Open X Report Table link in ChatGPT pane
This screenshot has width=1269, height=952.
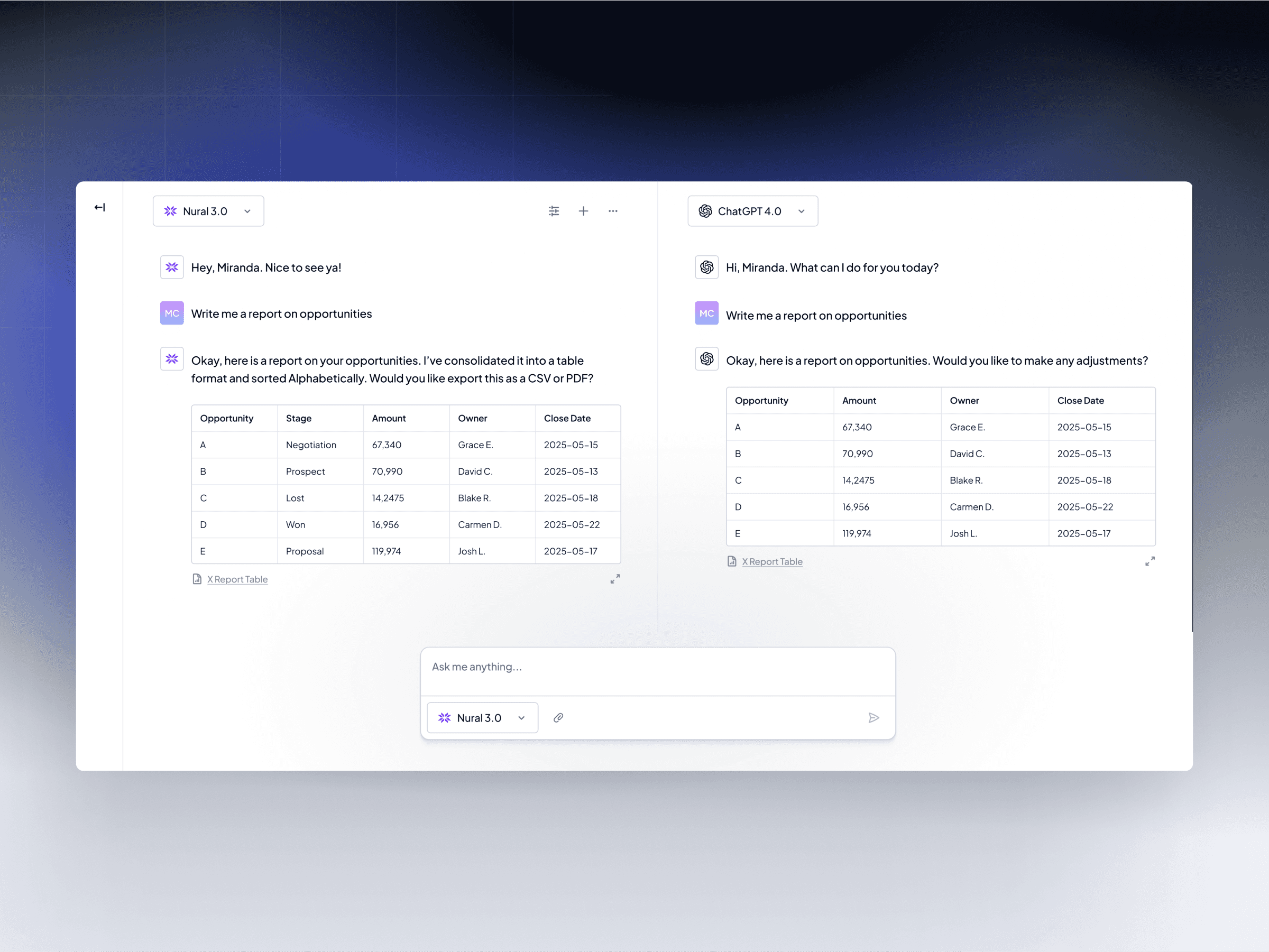[771, 561]
